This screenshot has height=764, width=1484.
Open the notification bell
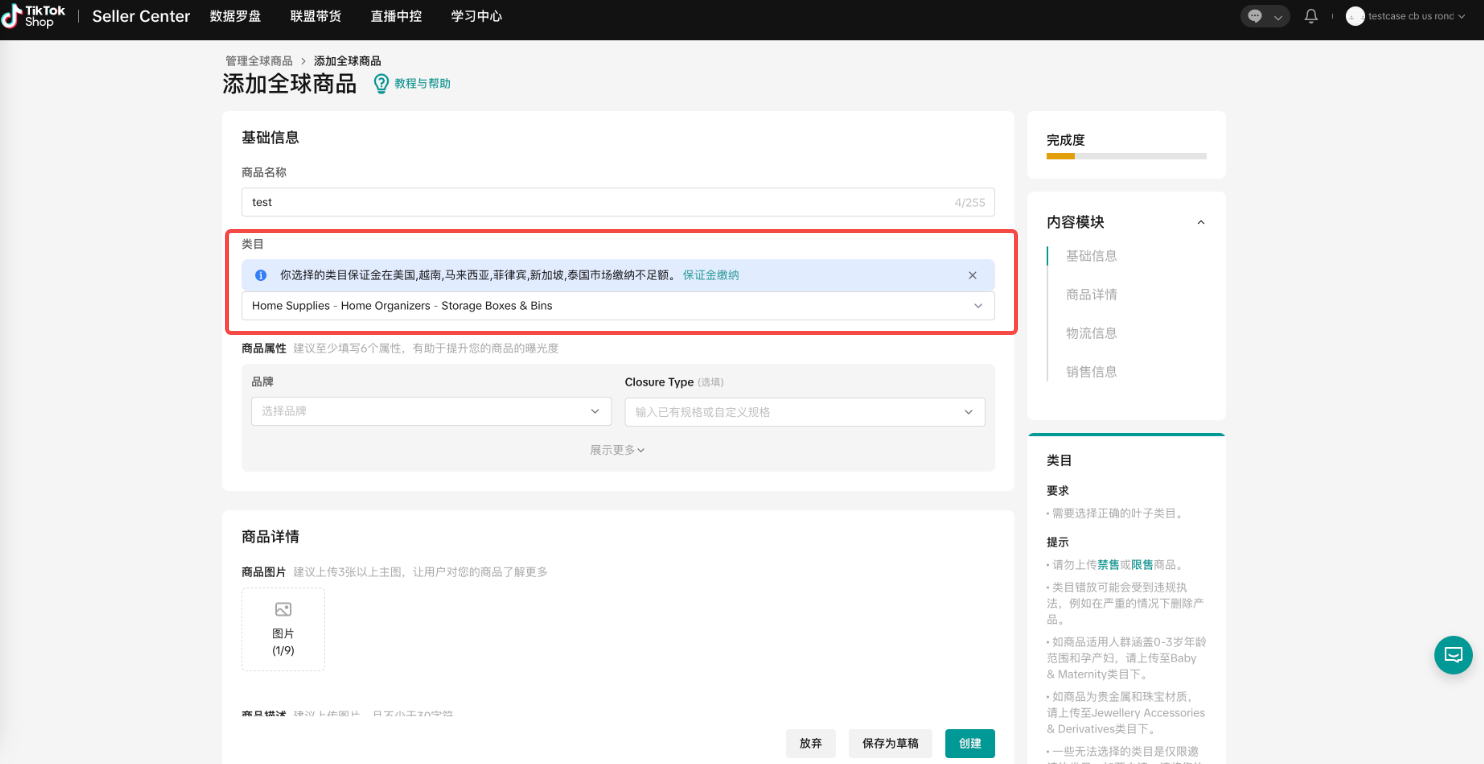(x=1311, y=16)
